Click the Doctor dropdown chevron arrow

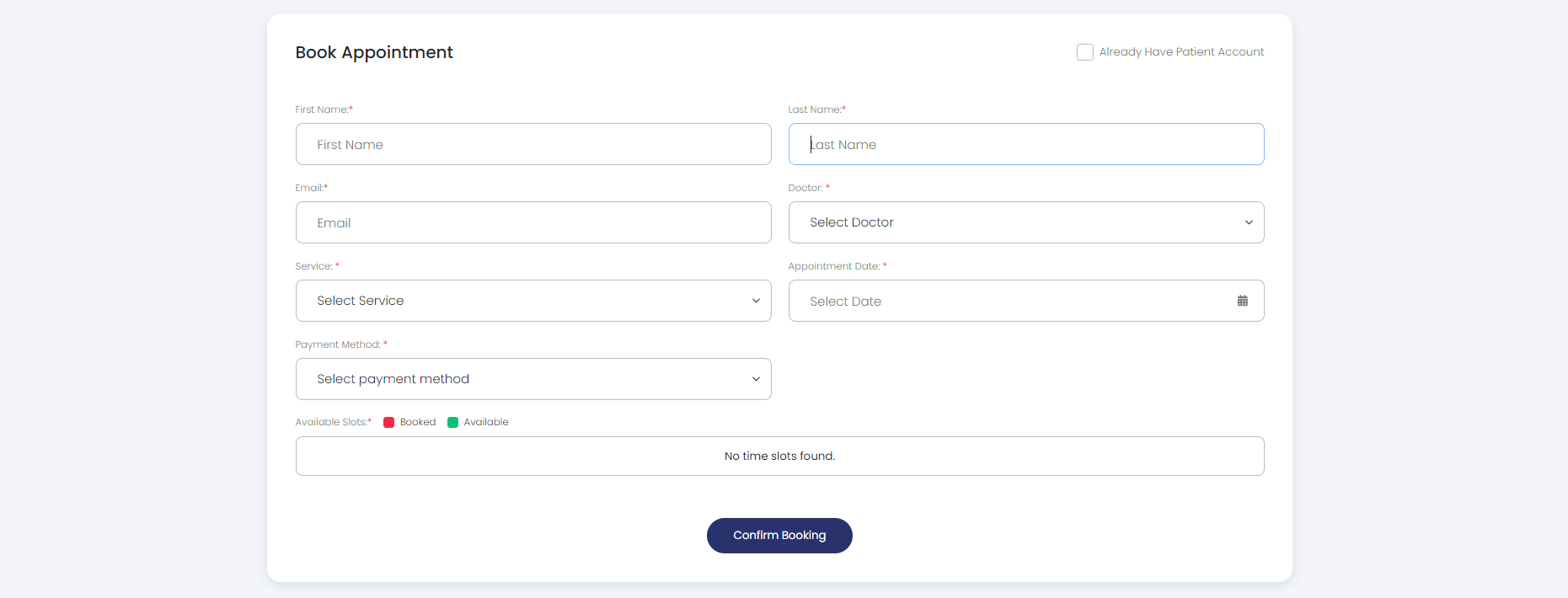pyautogui.click(x=1249, y=222)
